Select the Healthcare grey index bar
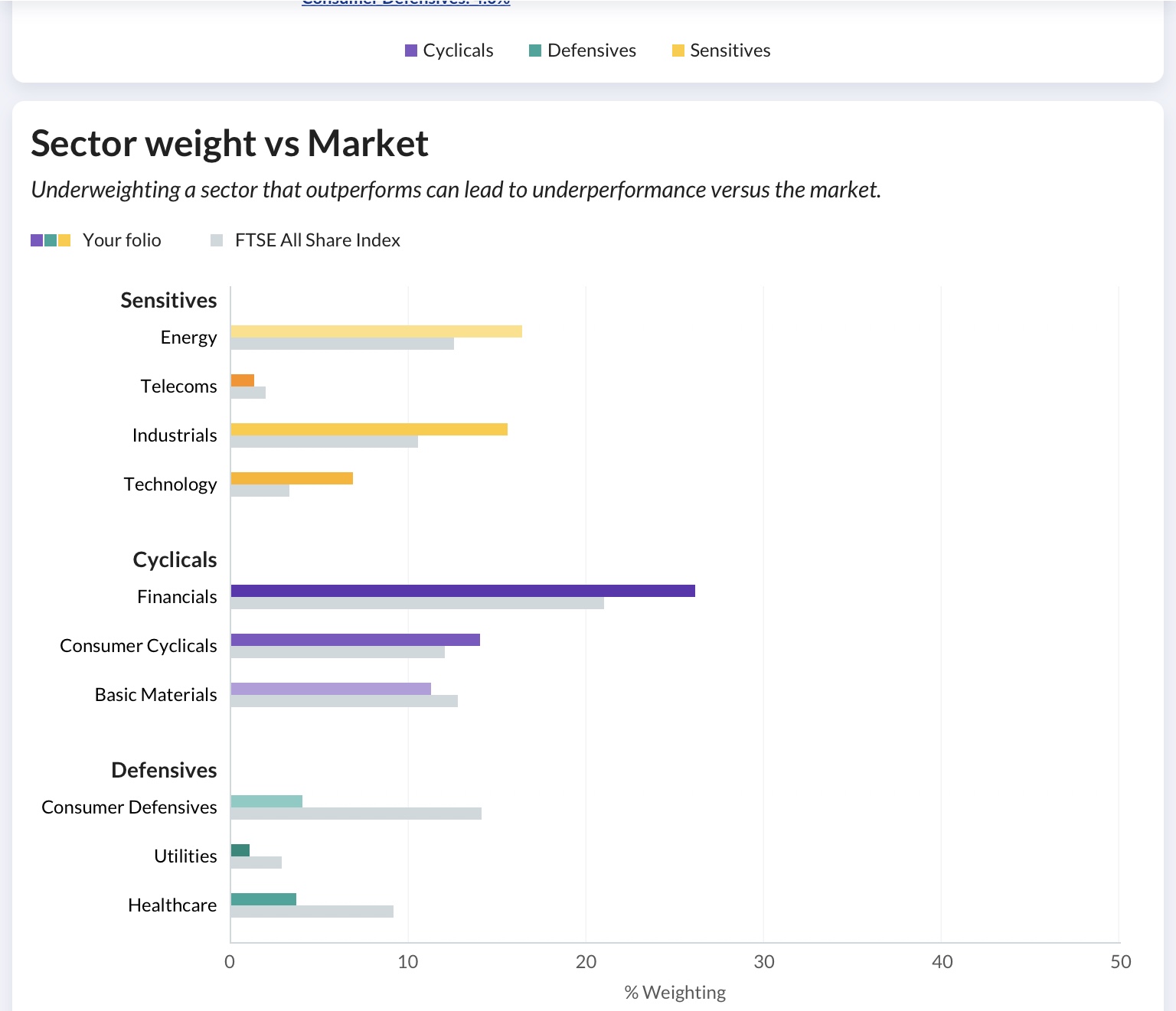Image resolution: width=1176 pixels, height=1011 pixels. pos(312,912)
